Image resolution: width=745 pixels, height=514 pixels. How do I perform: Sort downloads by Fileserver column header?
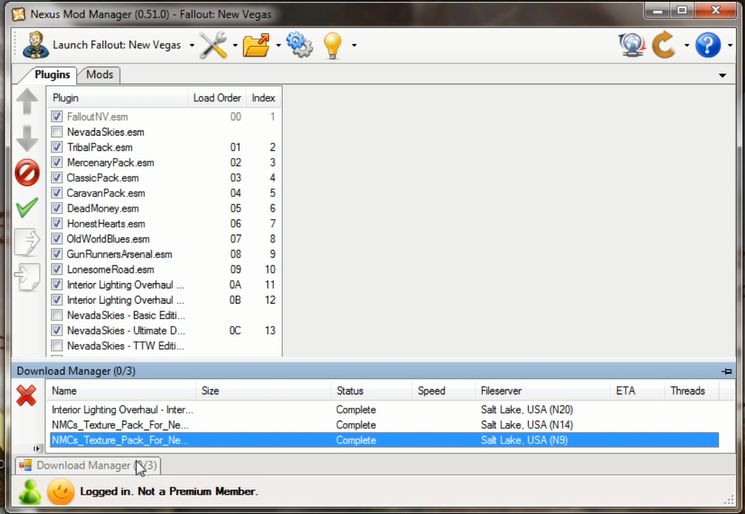point(542,391)
